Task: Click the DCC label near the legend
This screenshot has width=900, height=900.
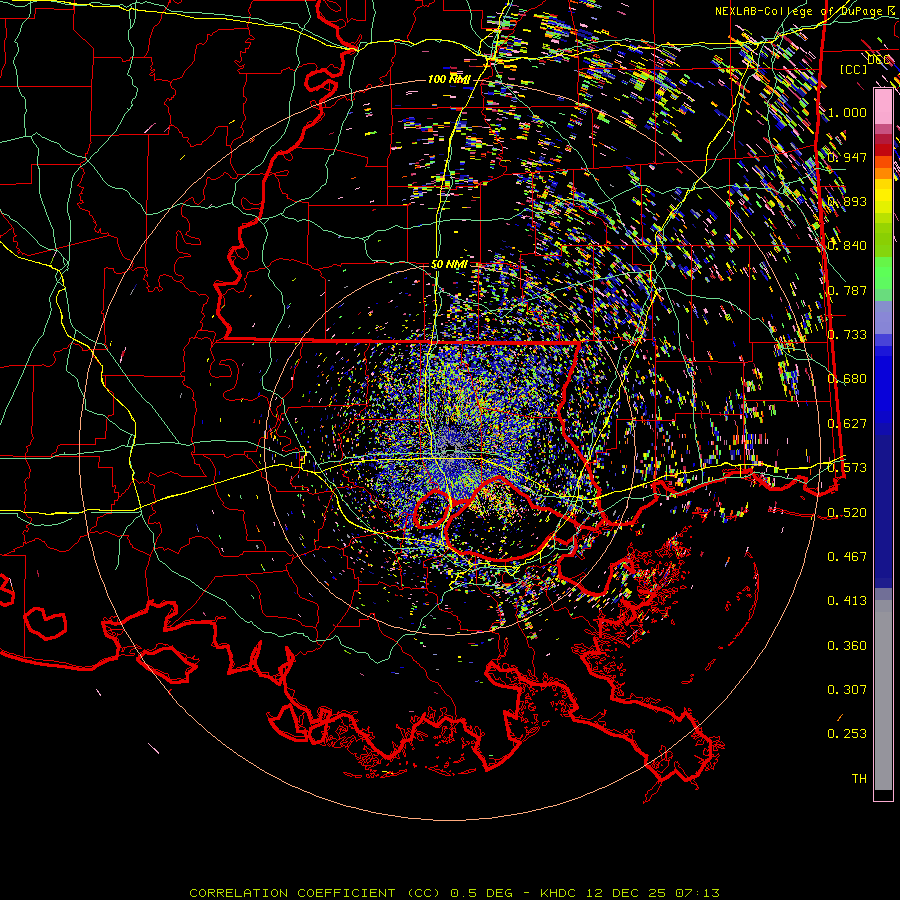Action: coord(878,60)
